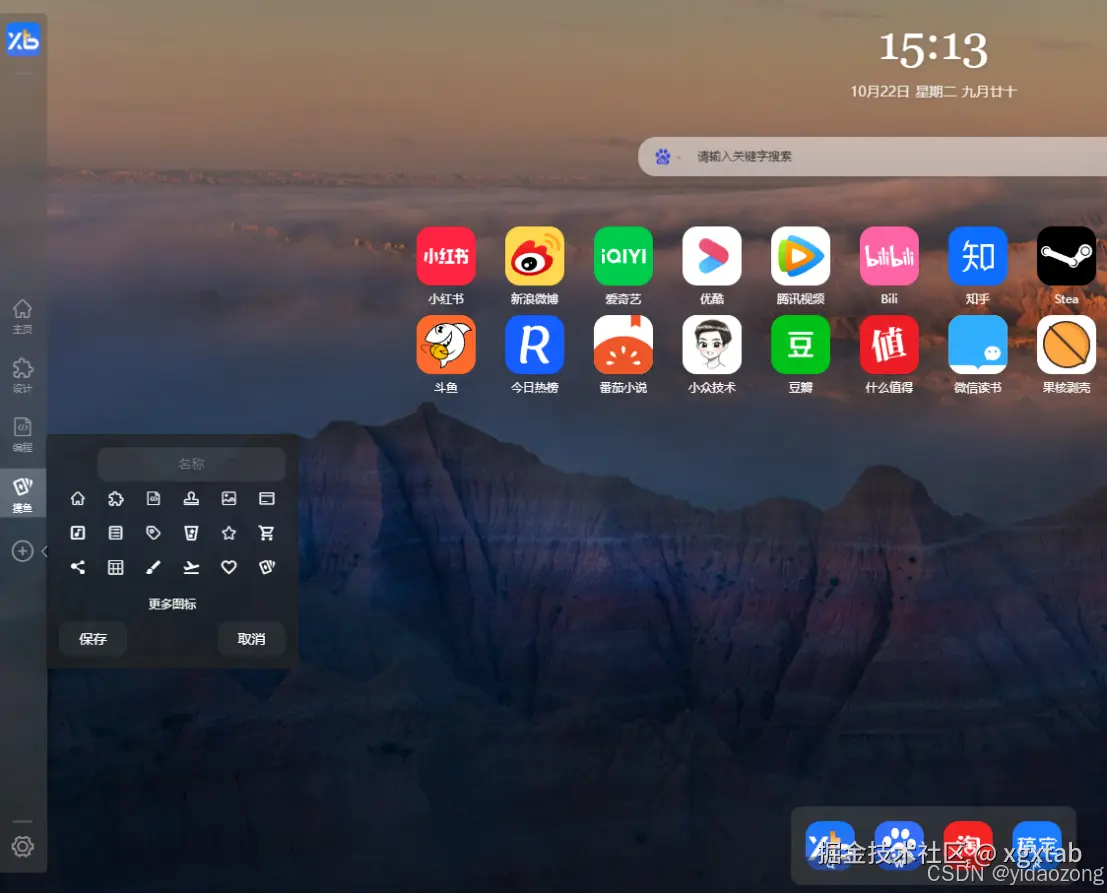
Task: Choose the shopping cart icon in picker
Action: [267, 533]
